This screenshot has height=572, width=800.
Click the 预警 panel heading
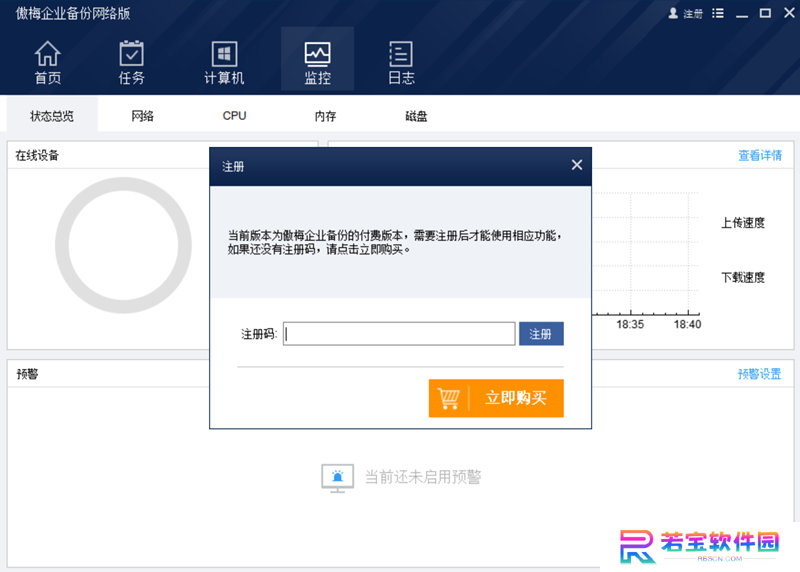(27, 374)
